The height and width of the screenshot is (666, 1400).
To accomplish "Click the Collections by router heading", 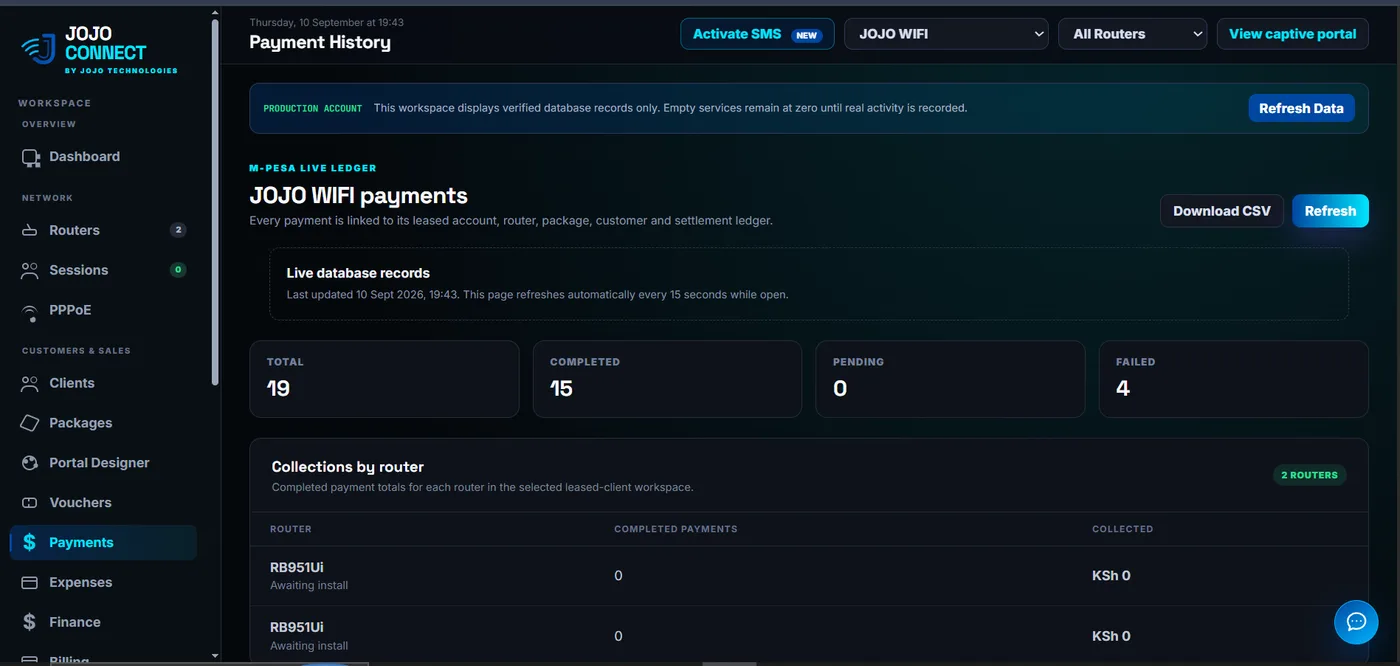I will [x=348, y=467].
